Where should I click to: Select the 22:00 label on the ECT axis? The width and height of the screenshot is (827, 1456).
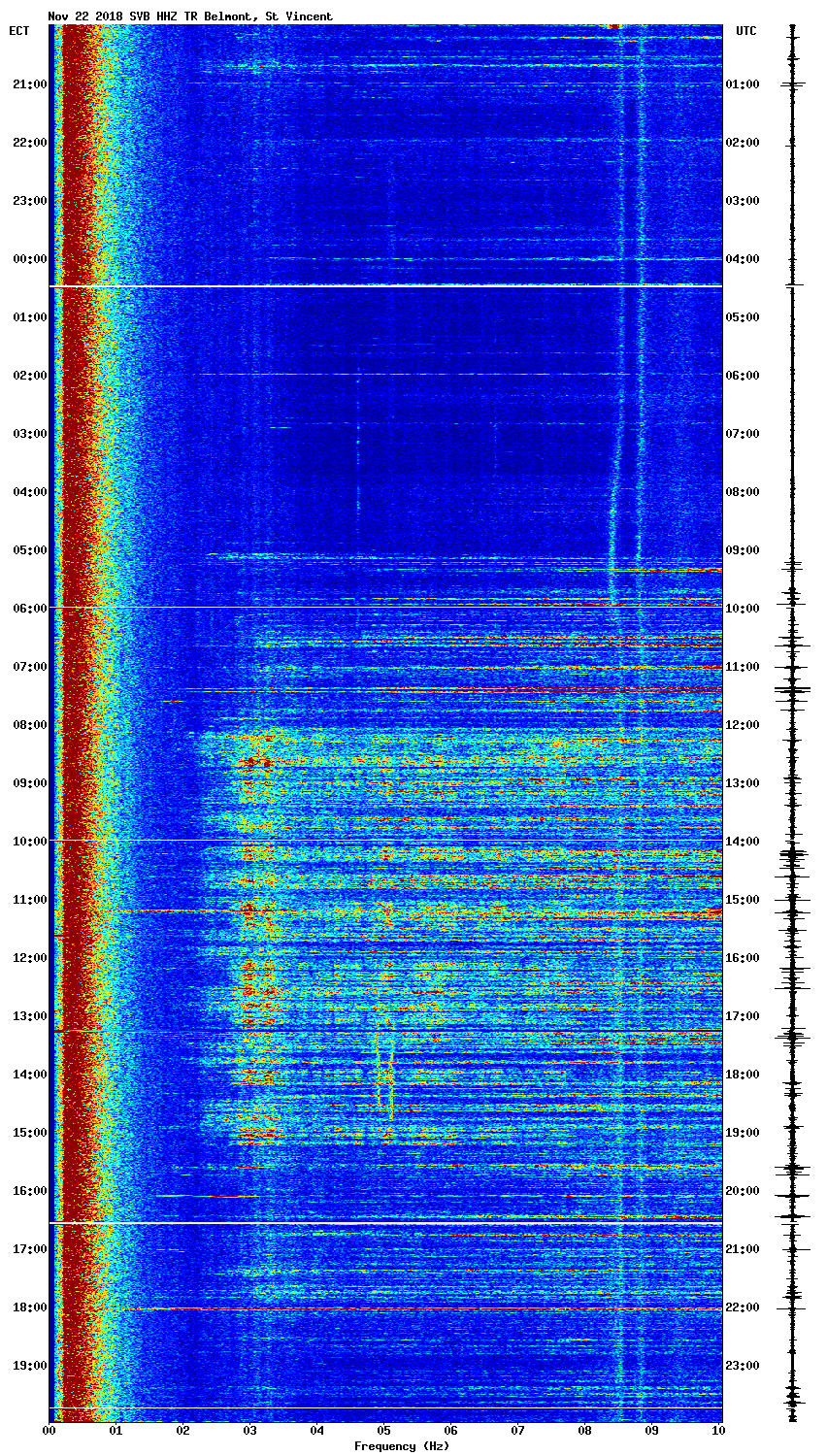click(x=29, y=143)
